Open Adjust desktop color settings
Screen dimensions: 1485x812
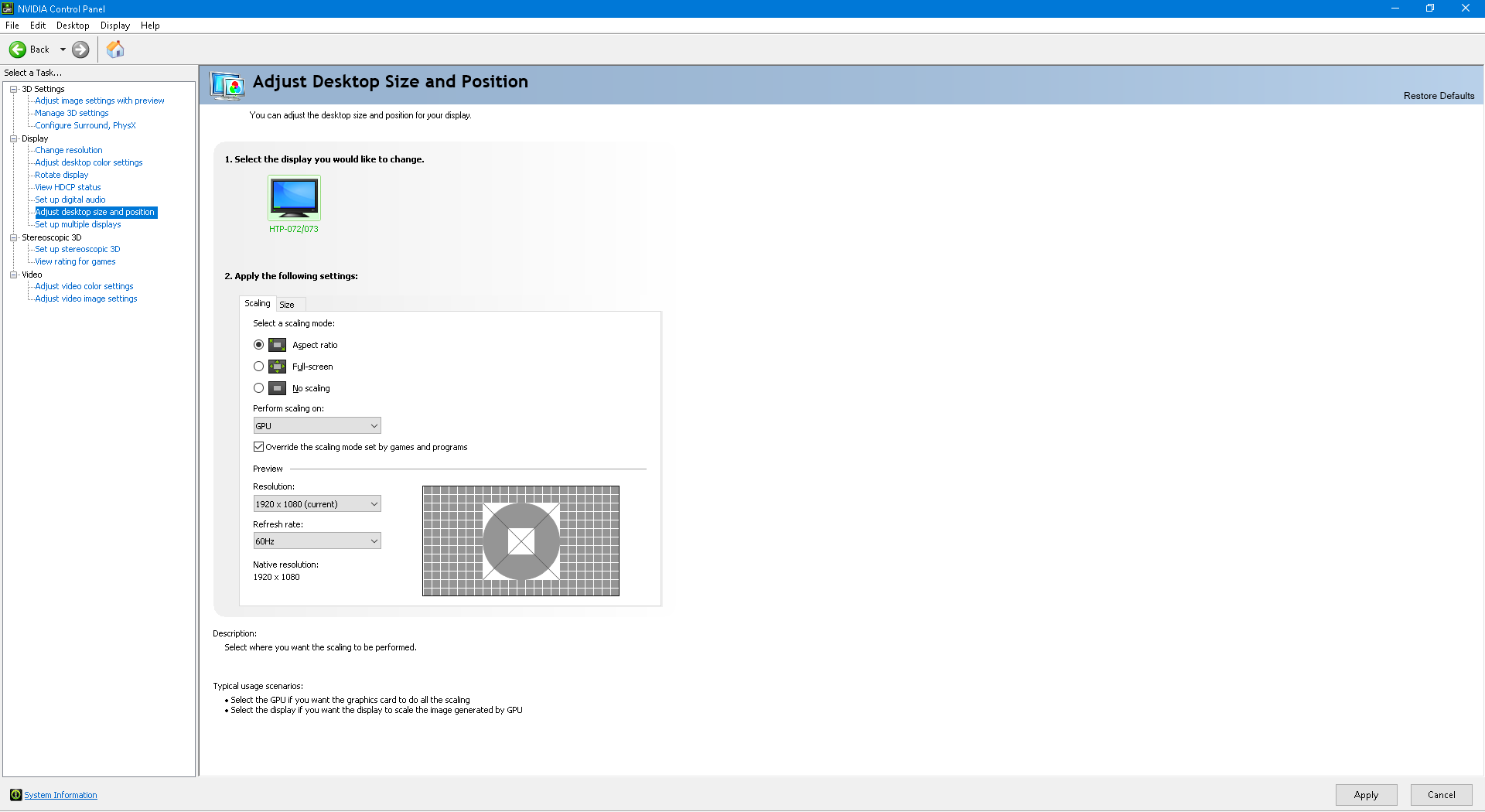(x=89, y=162)
